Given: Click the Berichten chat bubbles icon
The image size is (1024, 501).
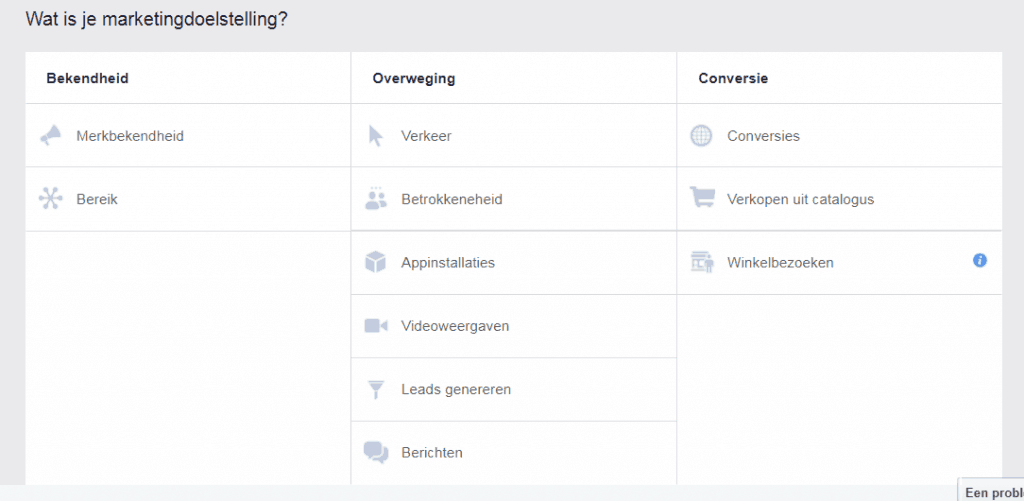Looking at the screenshot, I should (x=376, y=452).
